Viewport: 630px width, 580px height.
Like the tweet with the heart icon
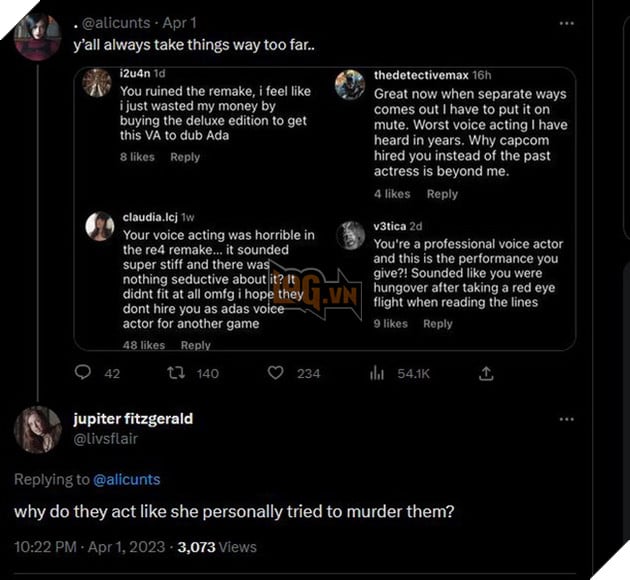pyautogui.click(x=276, y=373)
